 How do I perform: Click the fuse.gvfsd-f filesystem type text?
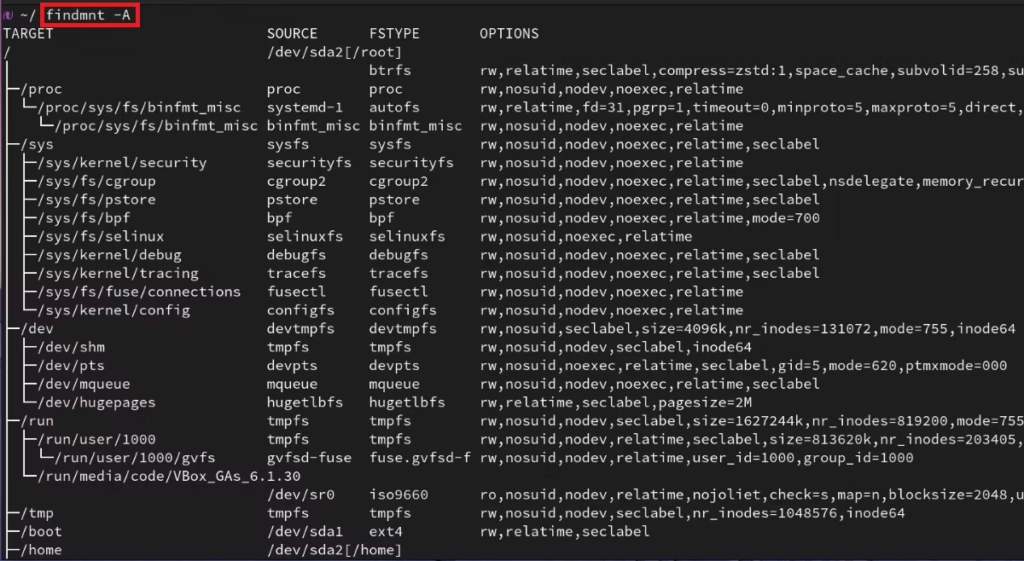(420, 458)
